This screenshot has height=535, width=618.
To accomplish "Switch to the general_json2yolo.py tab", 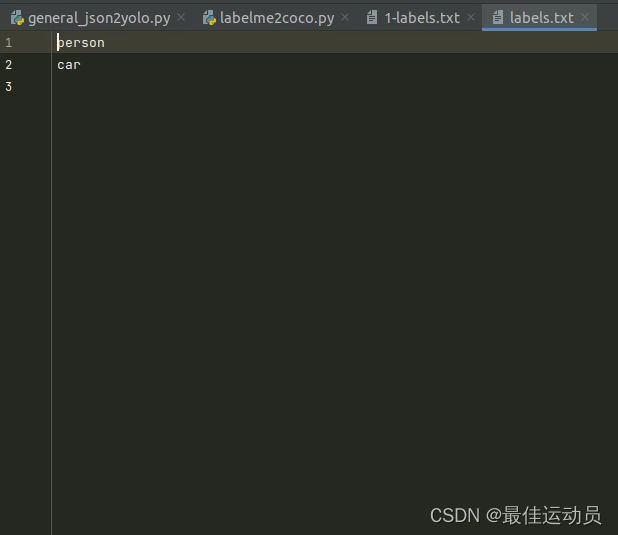I will pyautogui.click(x=99, y=18).
